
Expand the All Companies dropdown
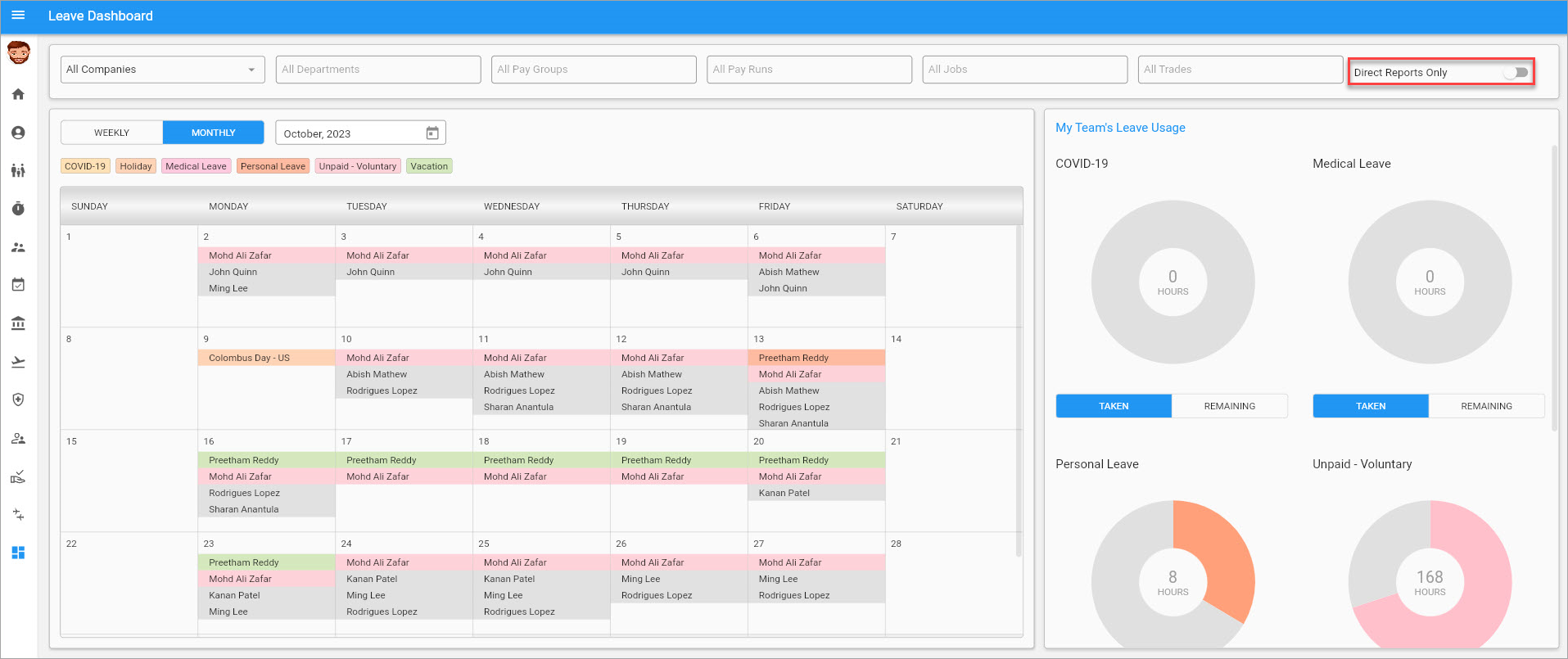(163, 70)
